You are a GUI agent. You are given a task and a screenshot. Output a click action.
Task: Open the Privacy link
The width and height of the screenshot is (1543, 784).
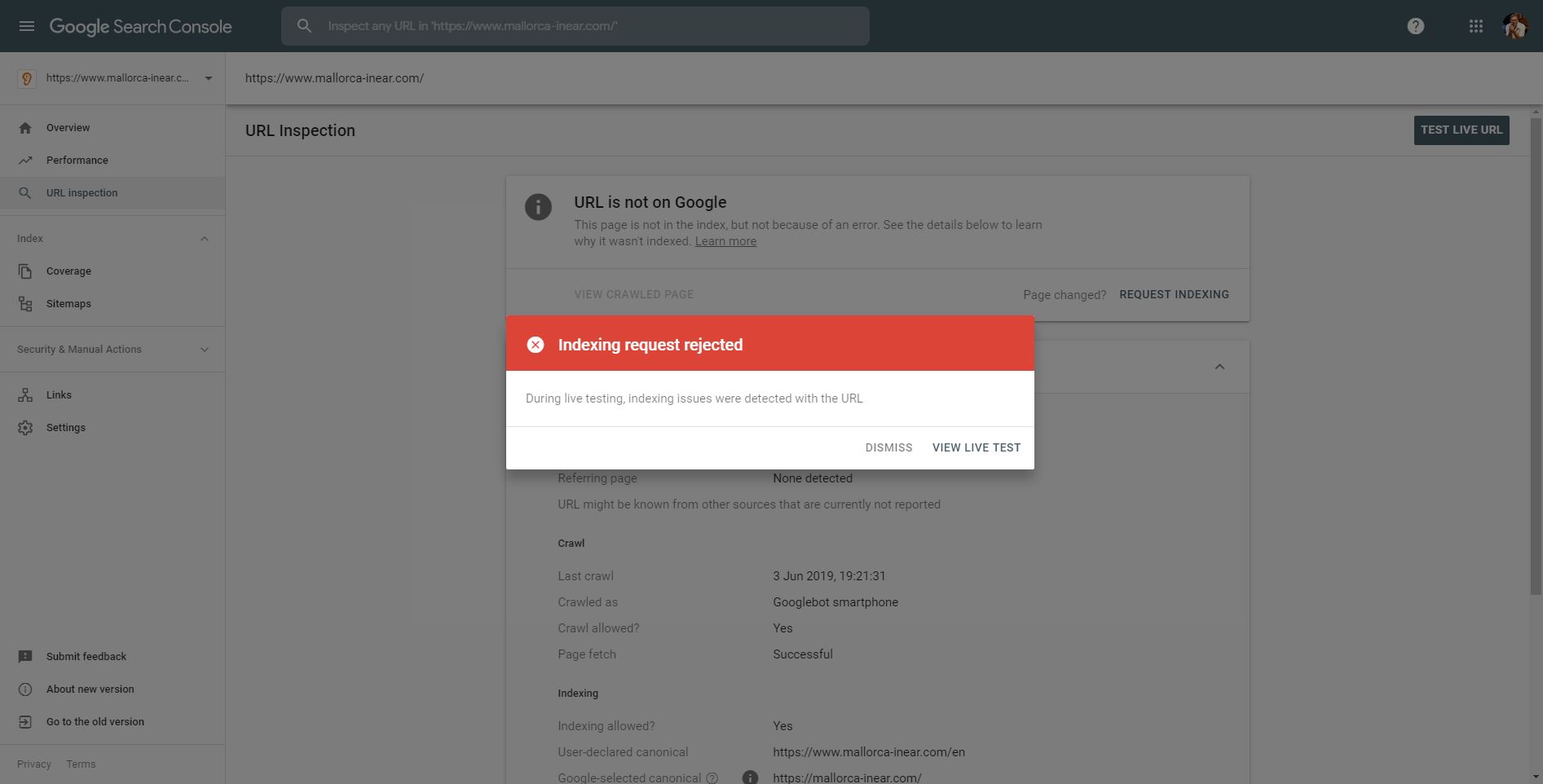[34, 764]
